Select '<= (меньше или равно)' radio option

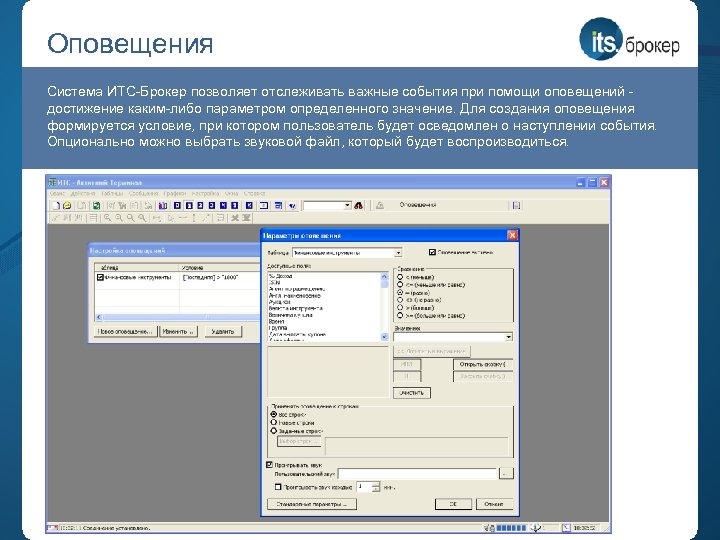[400, 285]
